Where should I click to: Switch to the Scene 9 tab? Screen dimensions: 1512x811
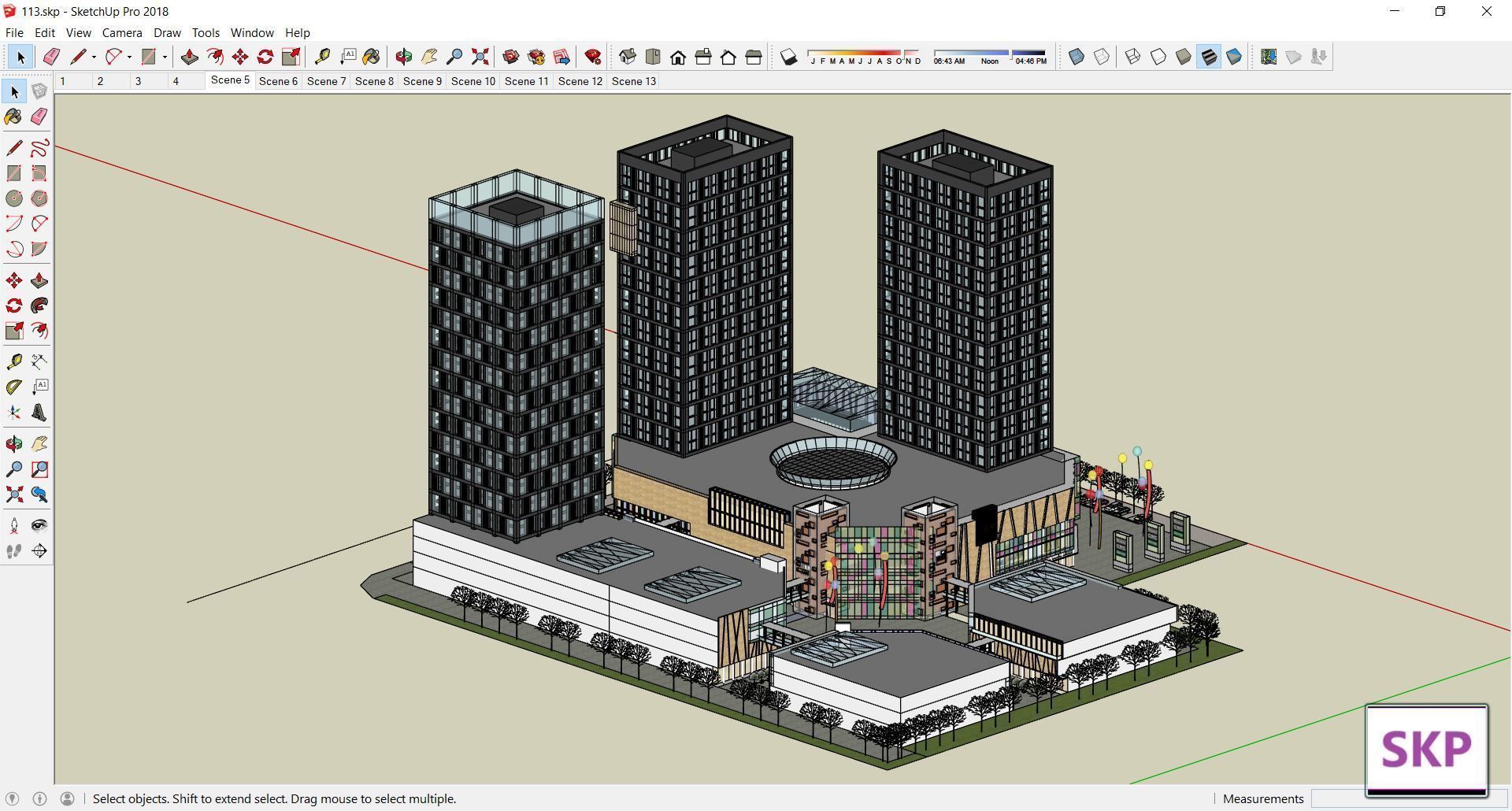click(x=422, y=81)
